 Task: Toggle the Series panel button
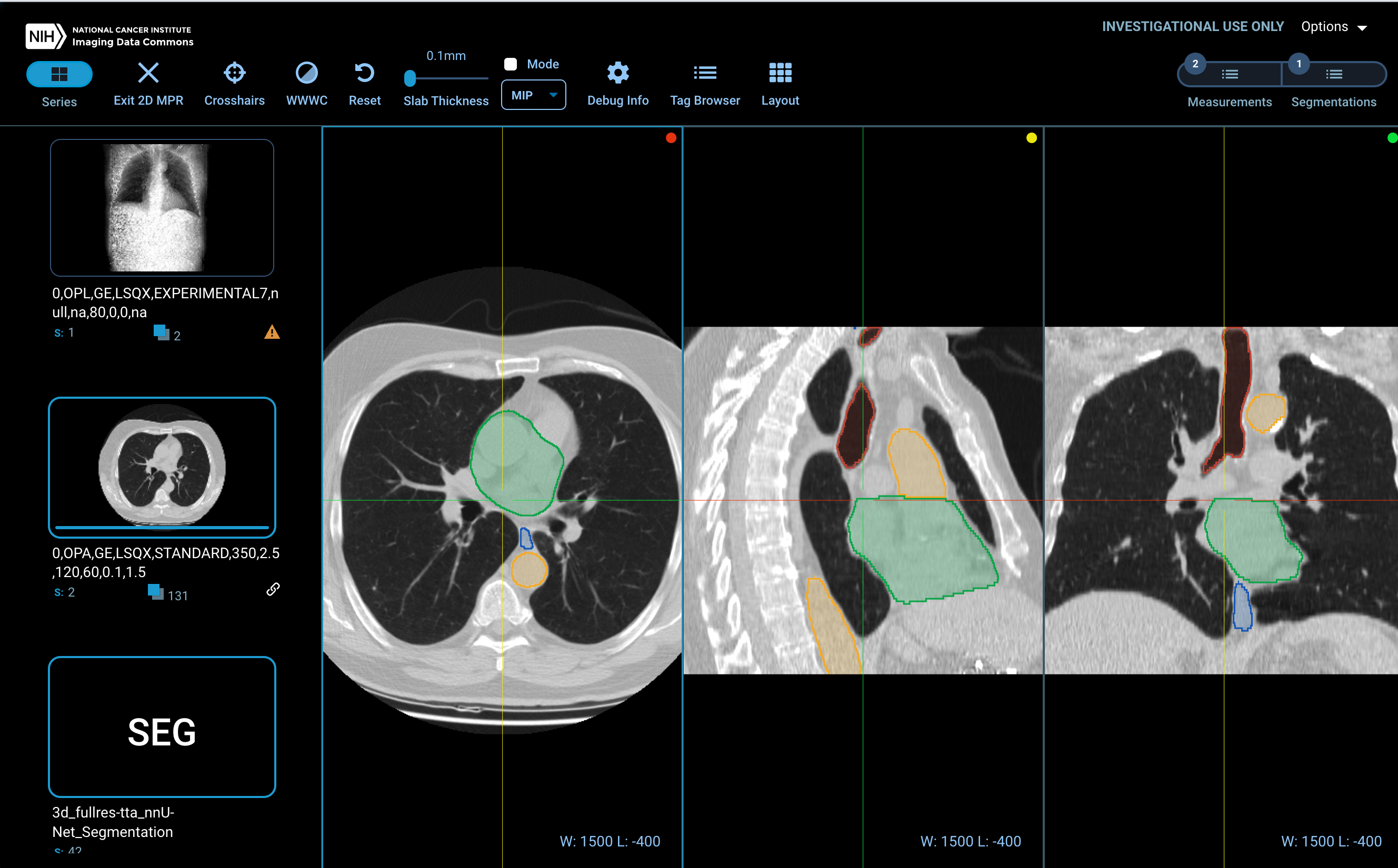pyautogui.click(x=59, y=74)
